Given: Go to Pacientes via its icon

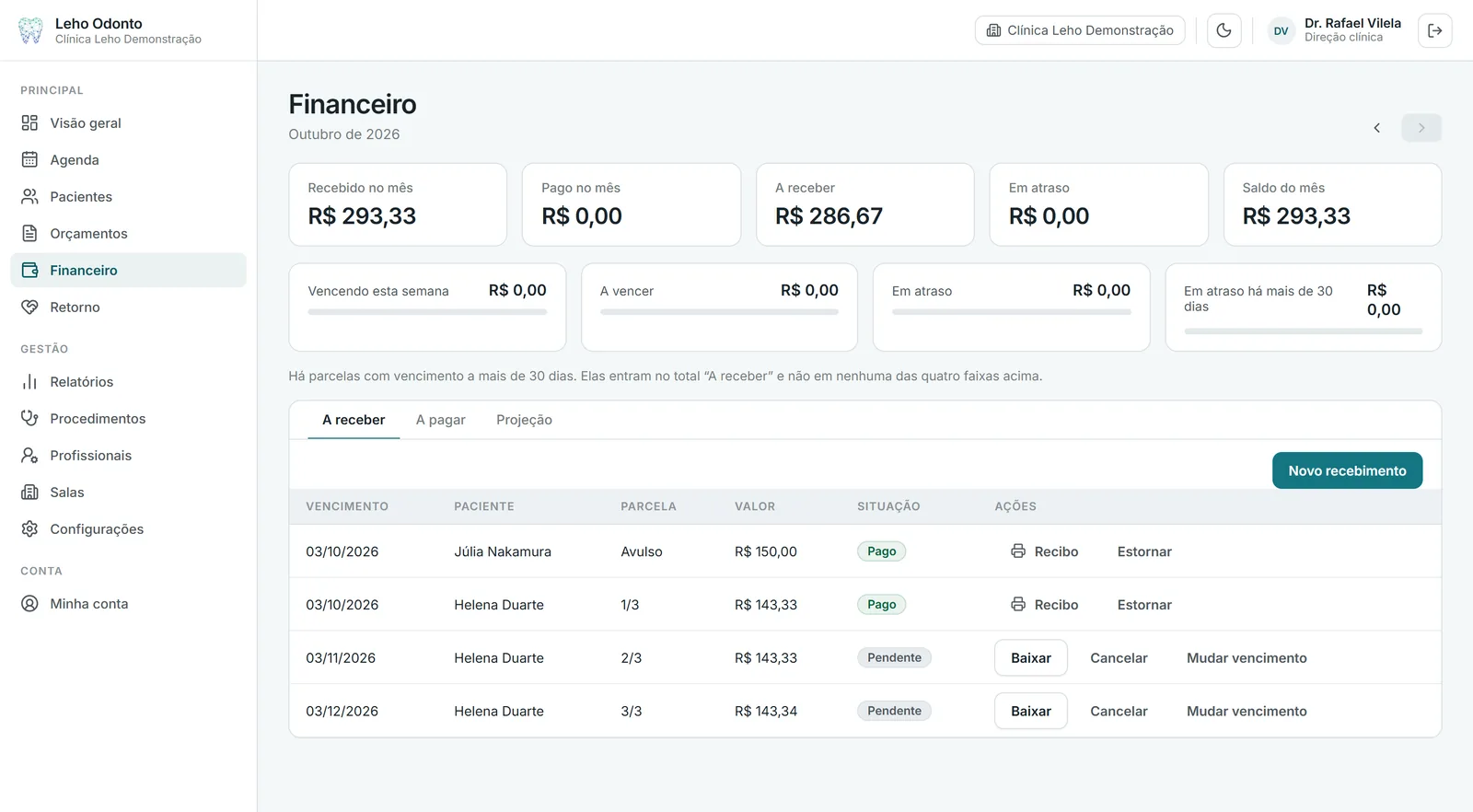Looking at the screenshot, I should point(29,196).
